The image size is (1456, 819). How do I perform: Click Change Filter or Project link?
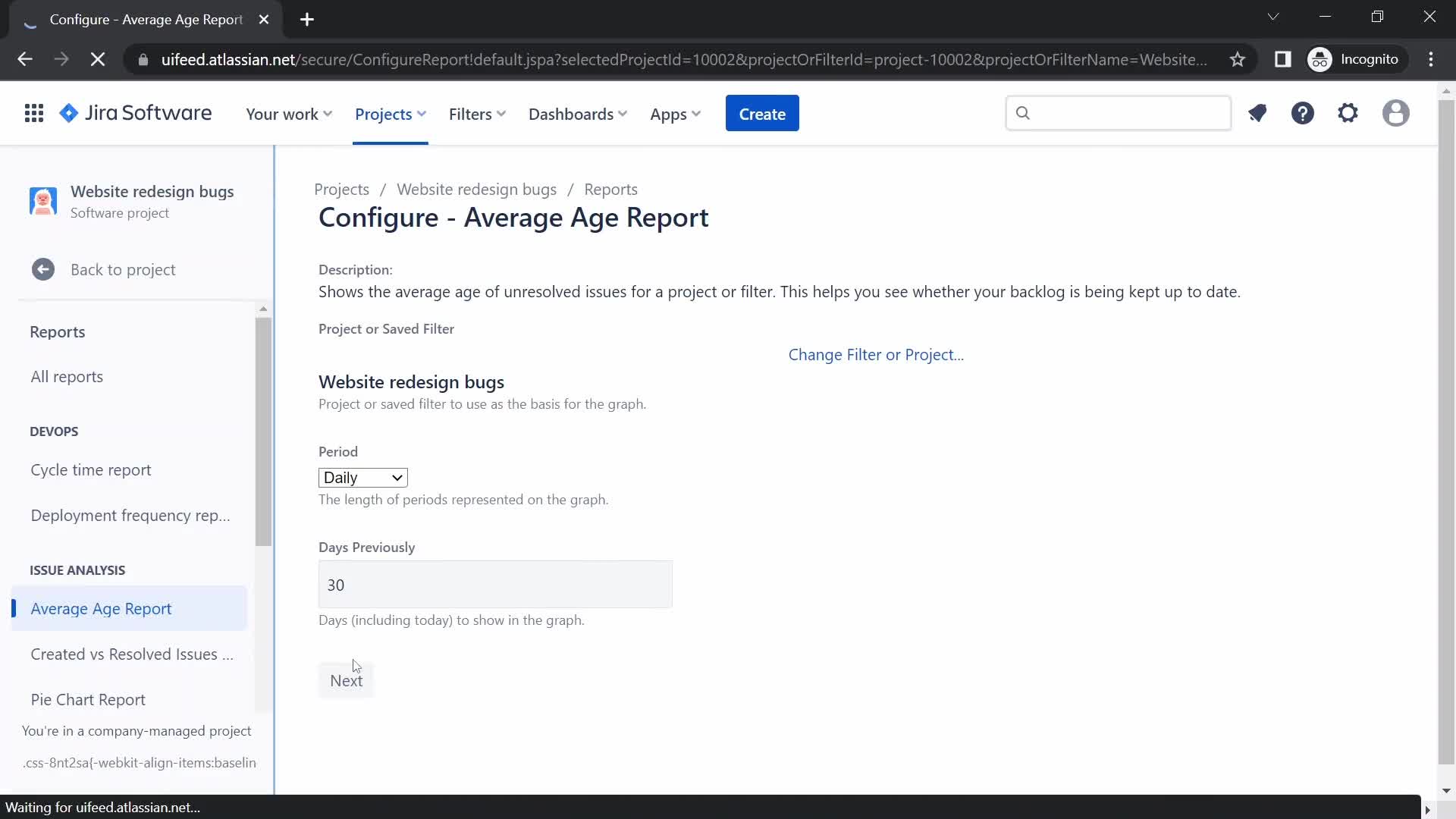coord(876,354)
